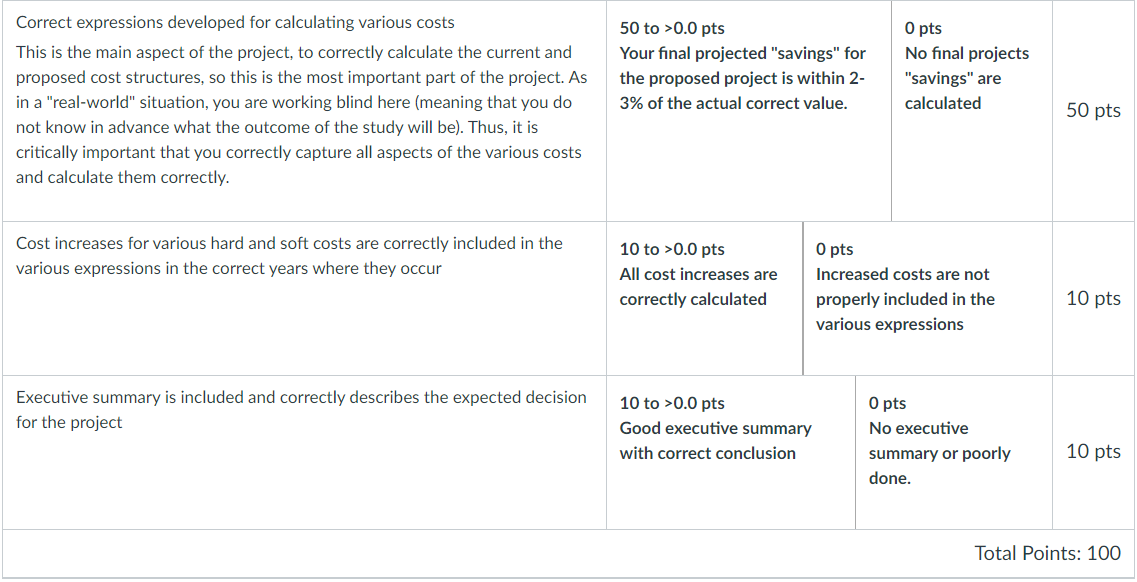Click the 'Increased costs are not properly included' rating
The height and width of the screenshot is (582, 1137).
click(x=927, y=299)
